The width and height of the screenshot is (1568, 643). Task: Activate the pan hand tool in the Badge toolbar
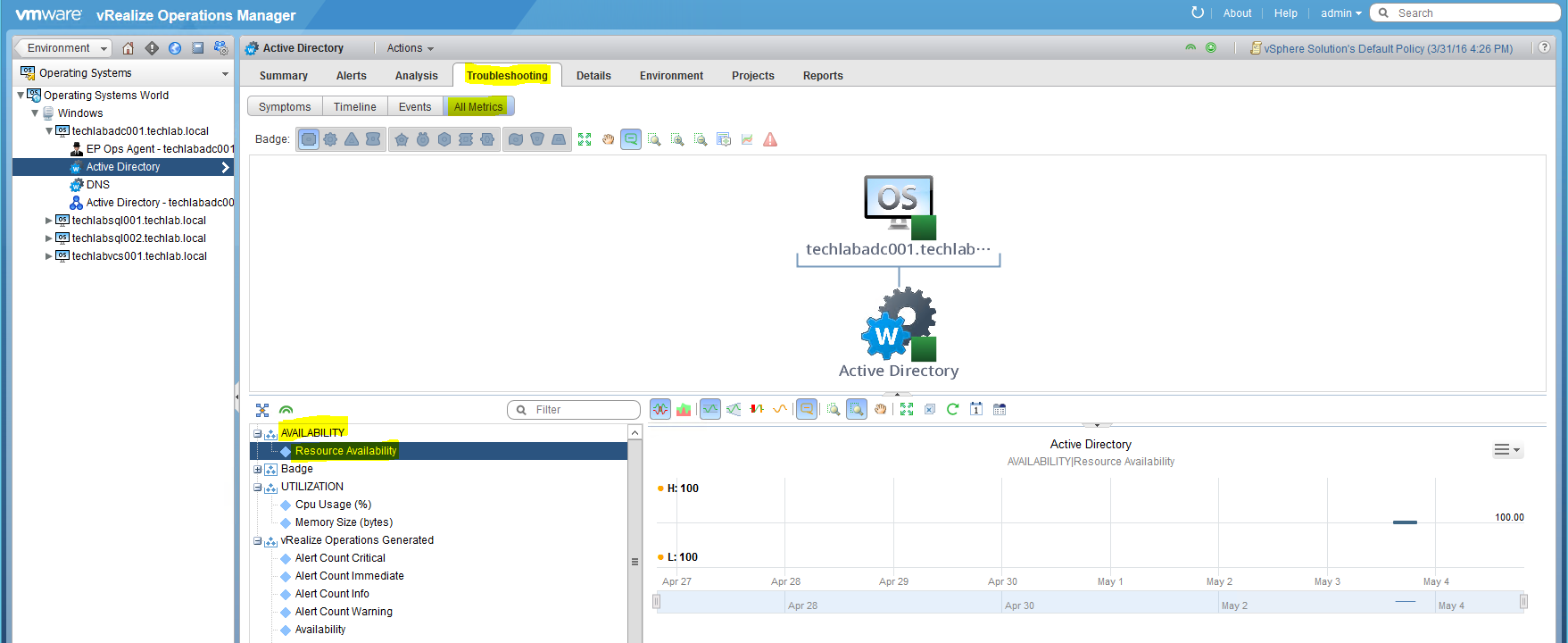(x=608, y=139)
